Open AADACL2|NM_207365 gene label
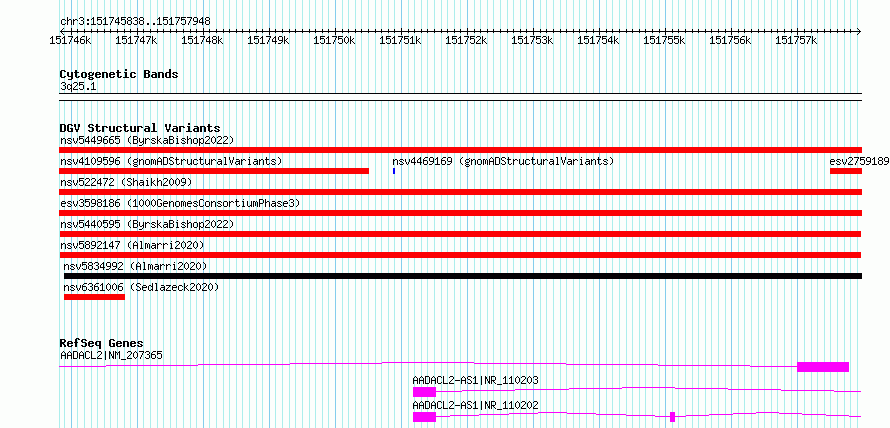Screen dimensions: 890x428 tap(111, 356)
